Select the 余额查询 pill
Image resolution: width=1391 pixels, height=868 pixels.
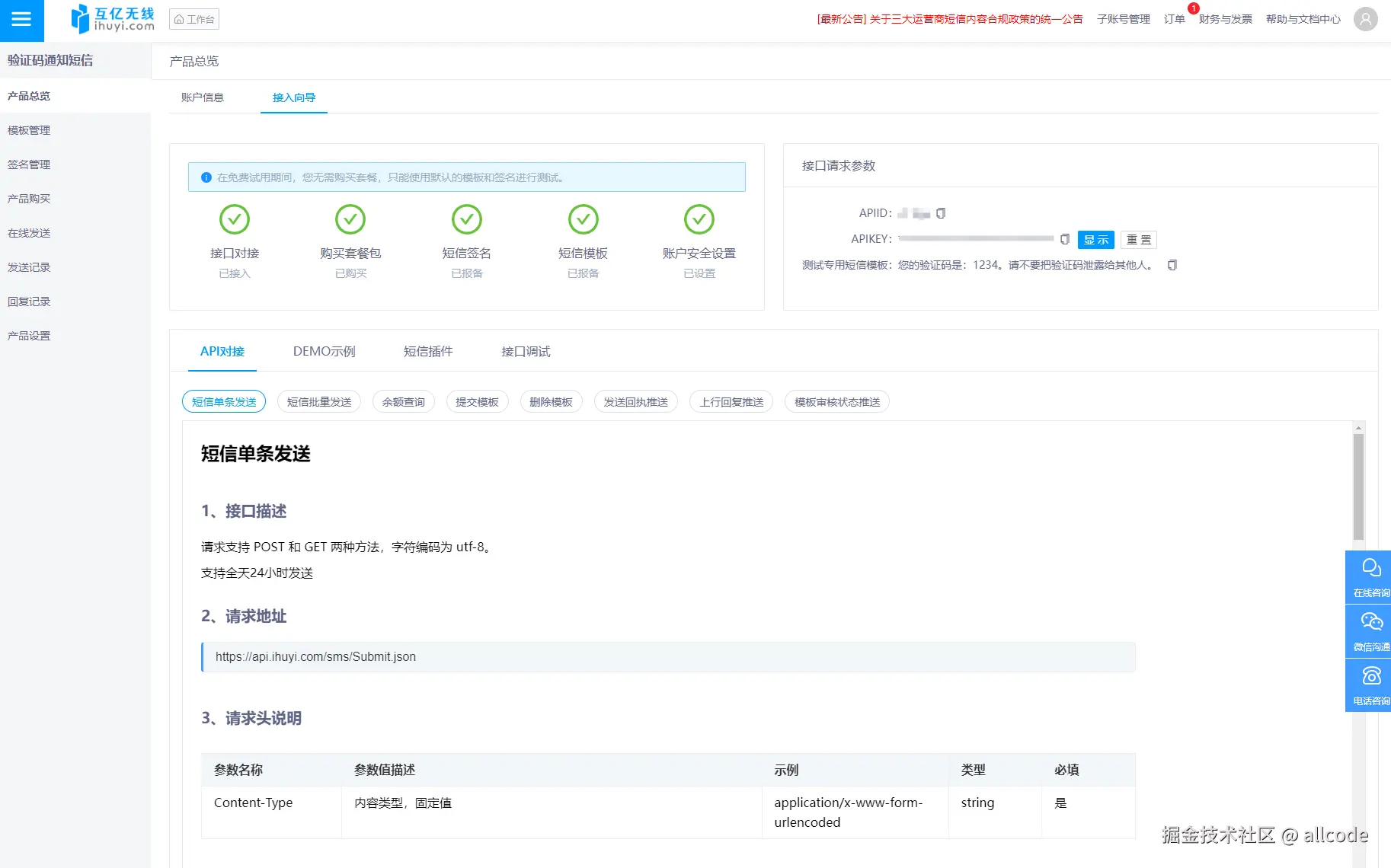click(x=404, y=402)
